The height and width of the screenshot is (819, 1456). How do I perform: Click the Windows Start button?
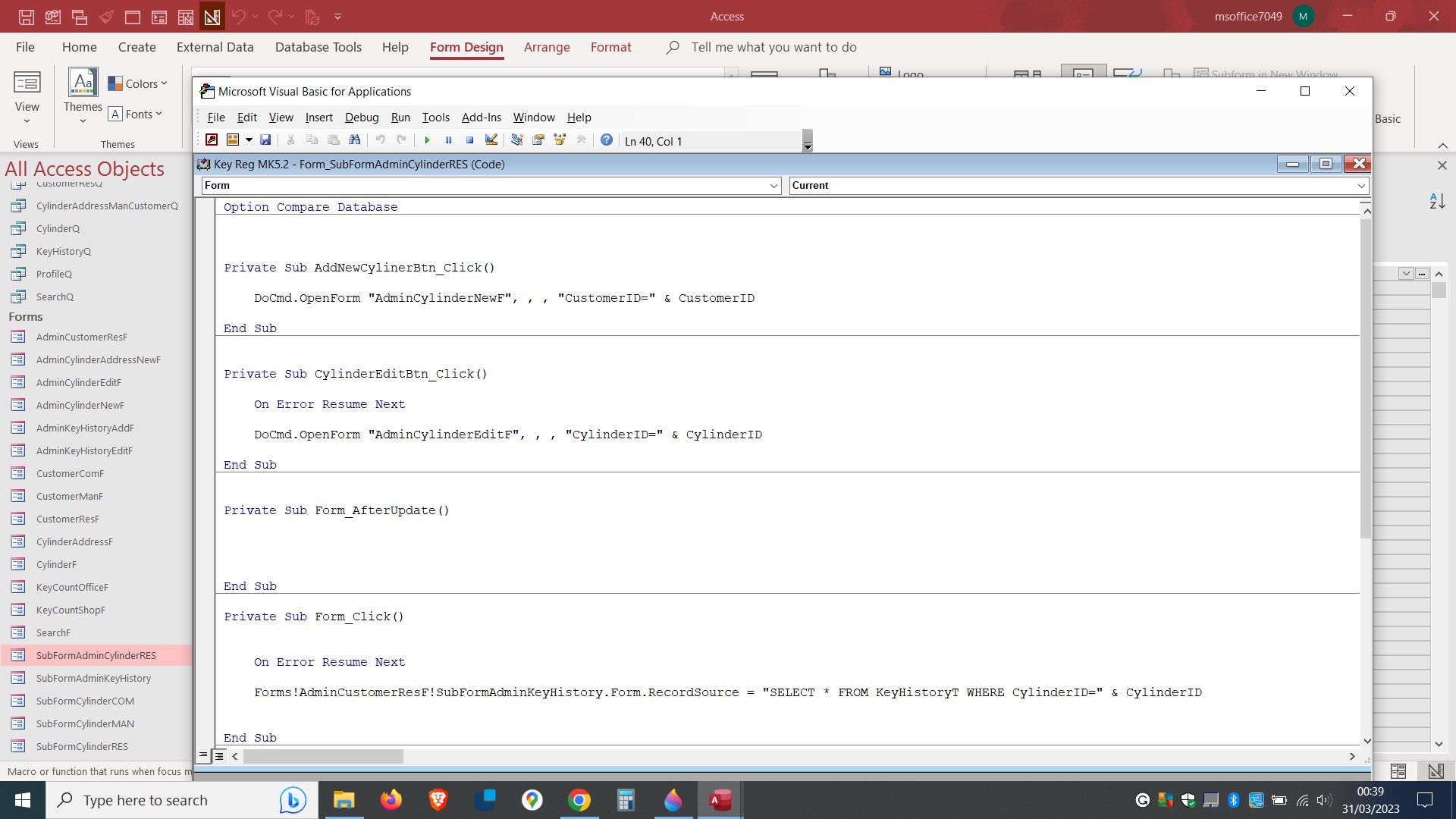(x=23, y=800)
